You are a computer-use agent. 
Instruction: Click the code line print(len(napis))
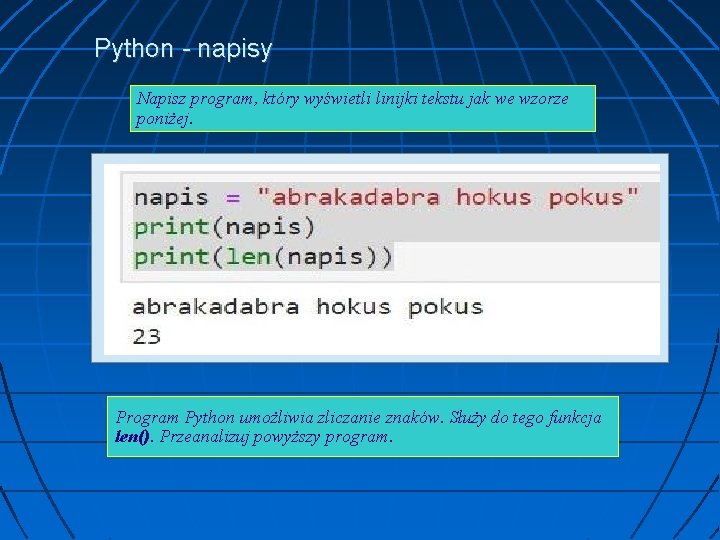(x=264, y=257)
